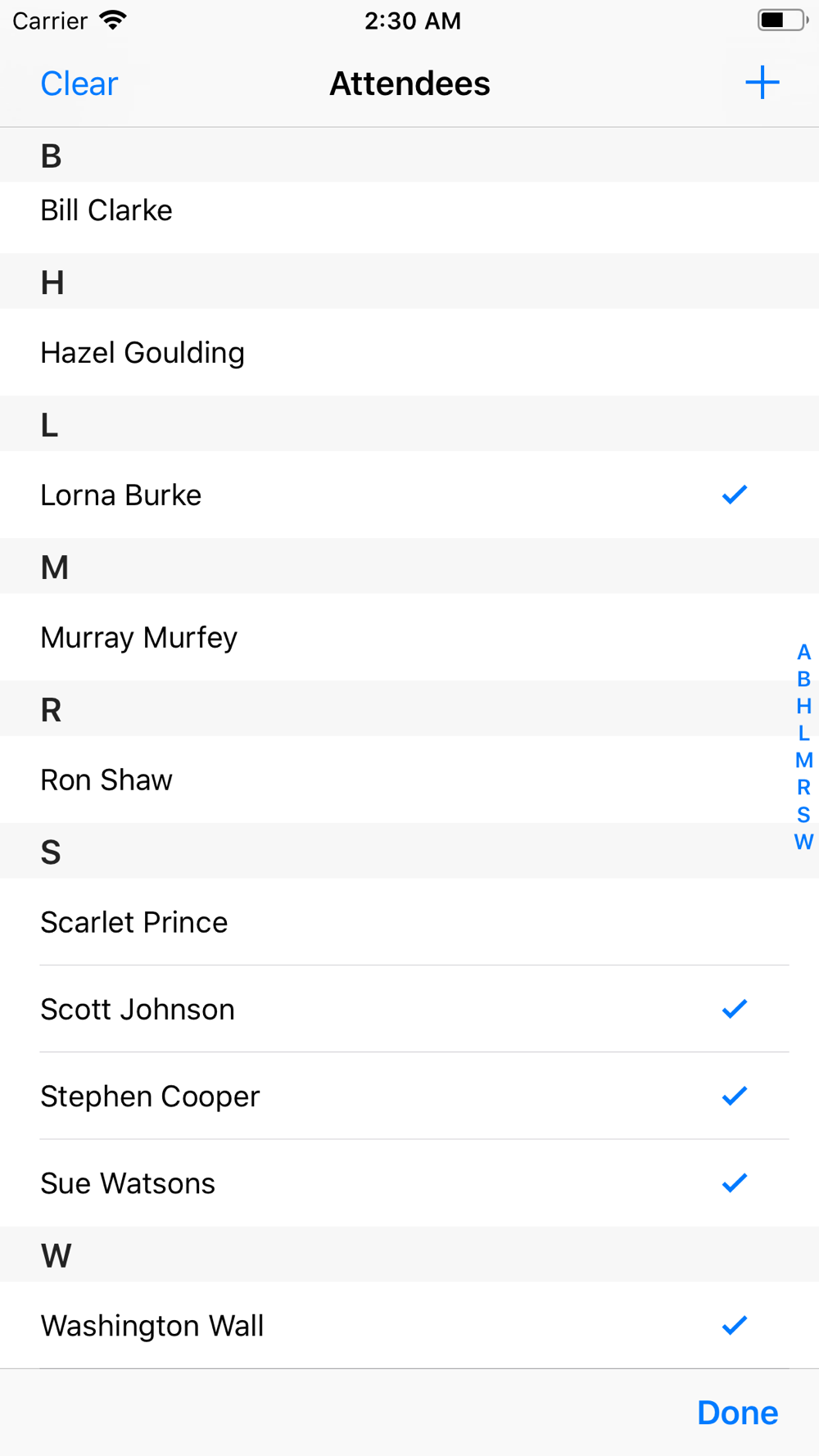Jump to letter A in the index
This screenshot has height=1456, width=819.
tap(803, 652)
